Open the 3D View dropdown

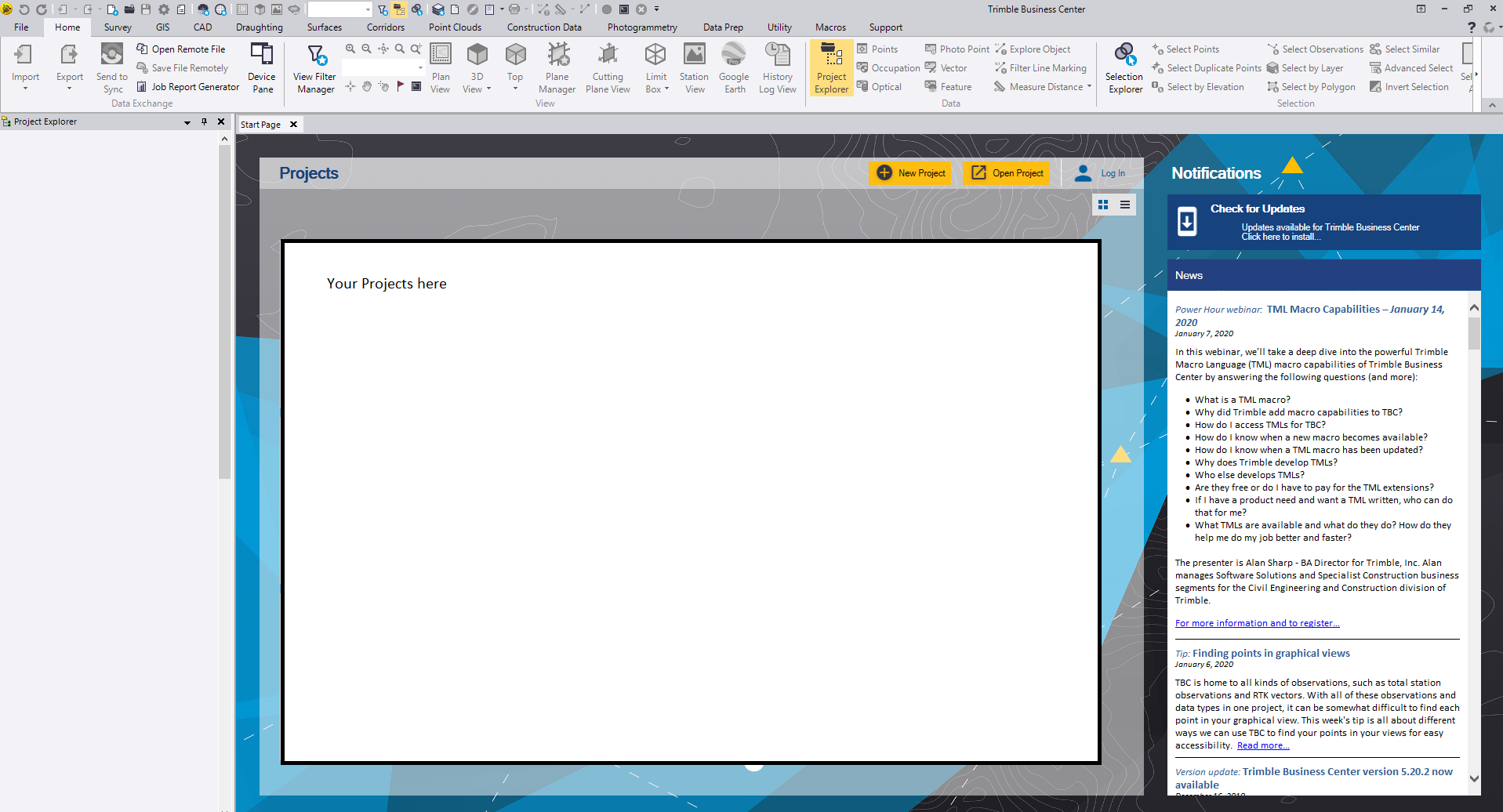[488, 89]
